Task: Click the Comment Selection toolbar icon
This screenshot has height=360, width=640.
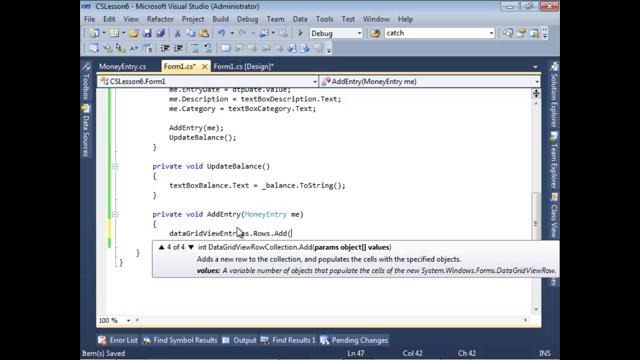Action: tap(195, 49)
